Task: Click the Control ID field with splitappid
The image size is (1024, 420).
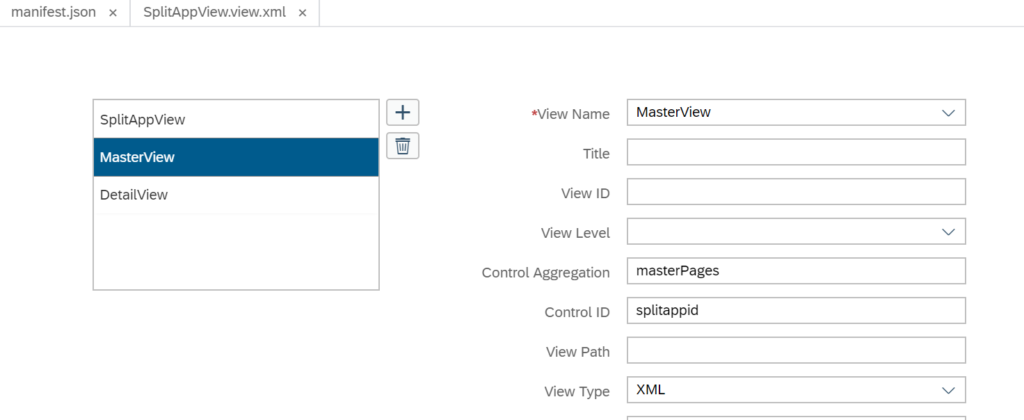Action: 796,310
